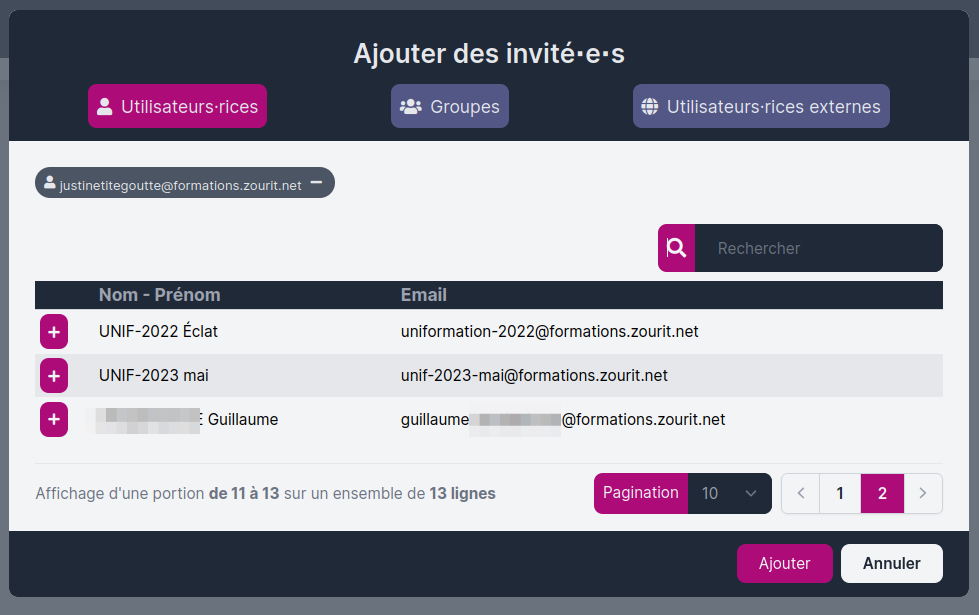The image size is (979, 615).
Task: Select page 2 of results
Action: [882, 493]
